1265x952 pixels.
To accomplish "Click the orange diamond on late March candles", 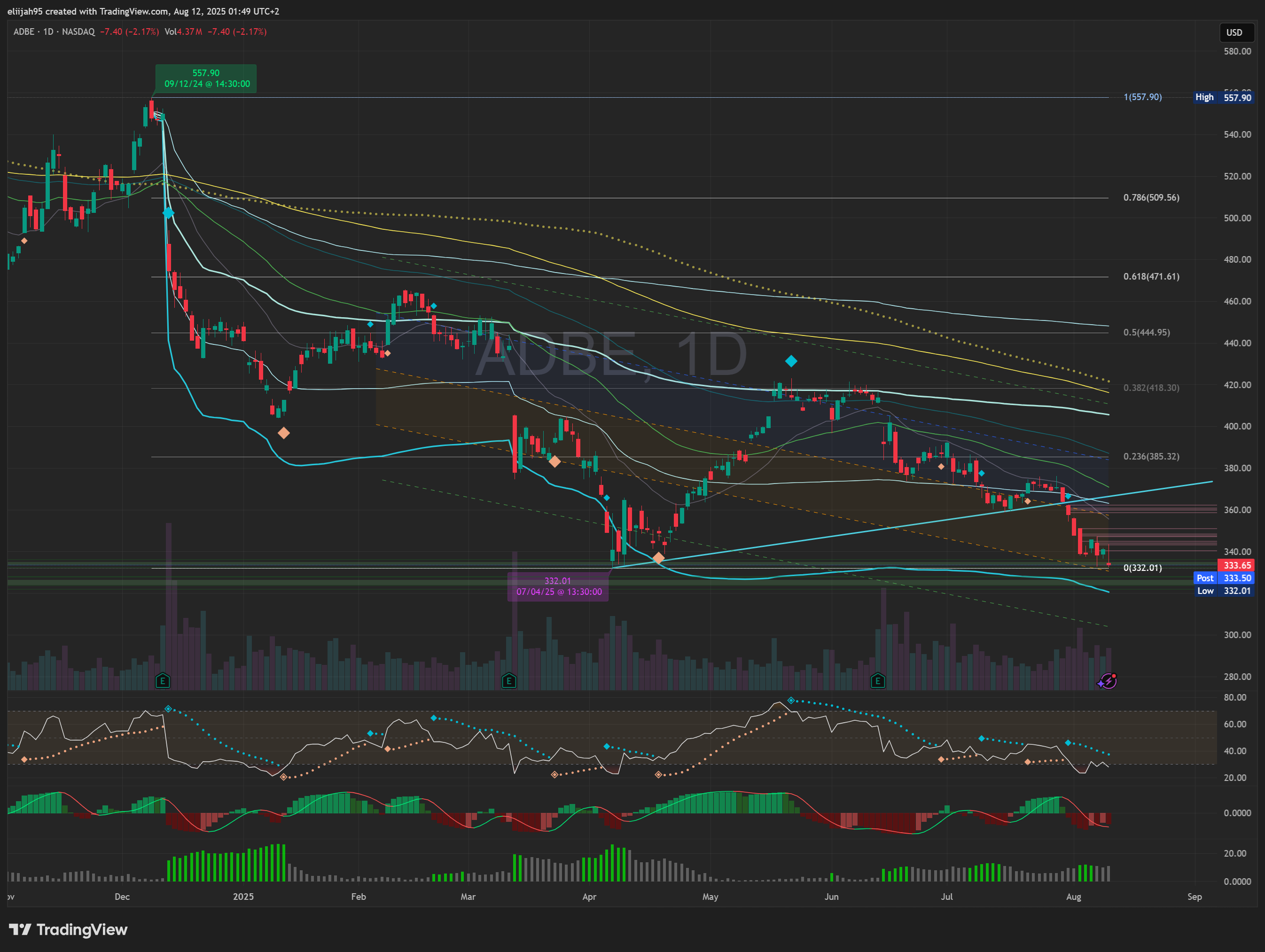I will point(554,461).
